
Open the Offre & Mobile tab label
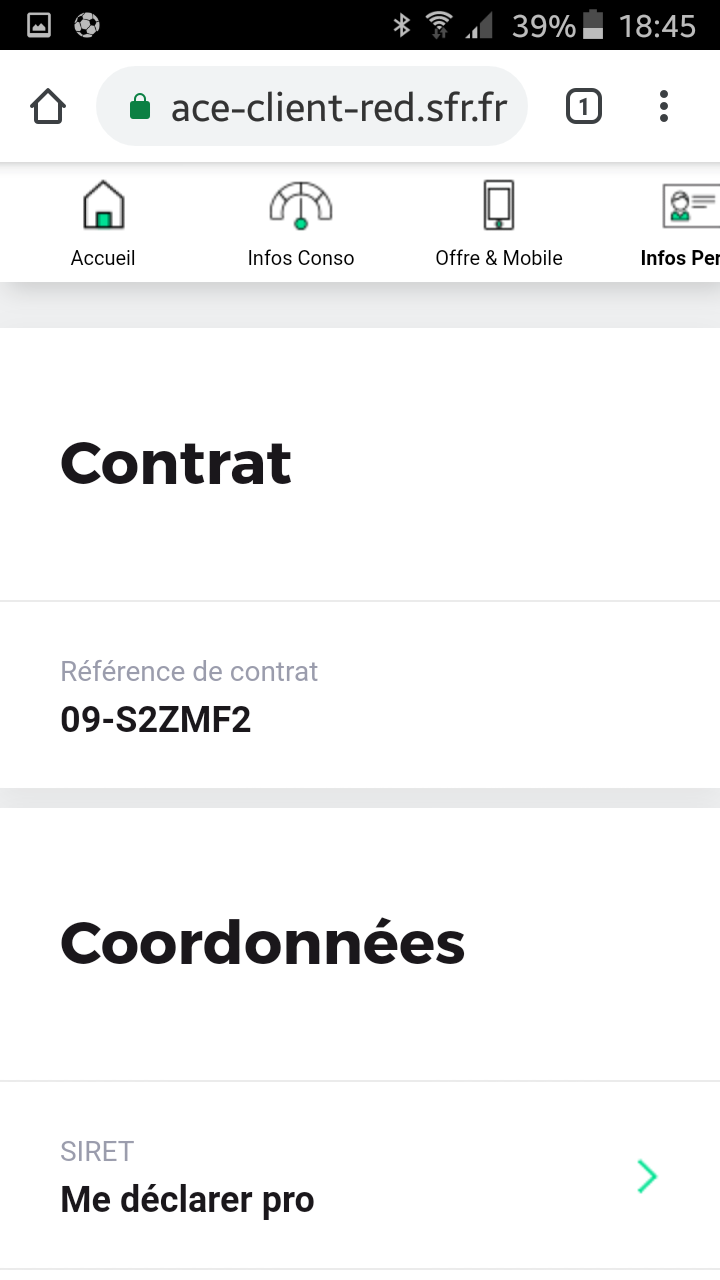click(x=499, y=258)
